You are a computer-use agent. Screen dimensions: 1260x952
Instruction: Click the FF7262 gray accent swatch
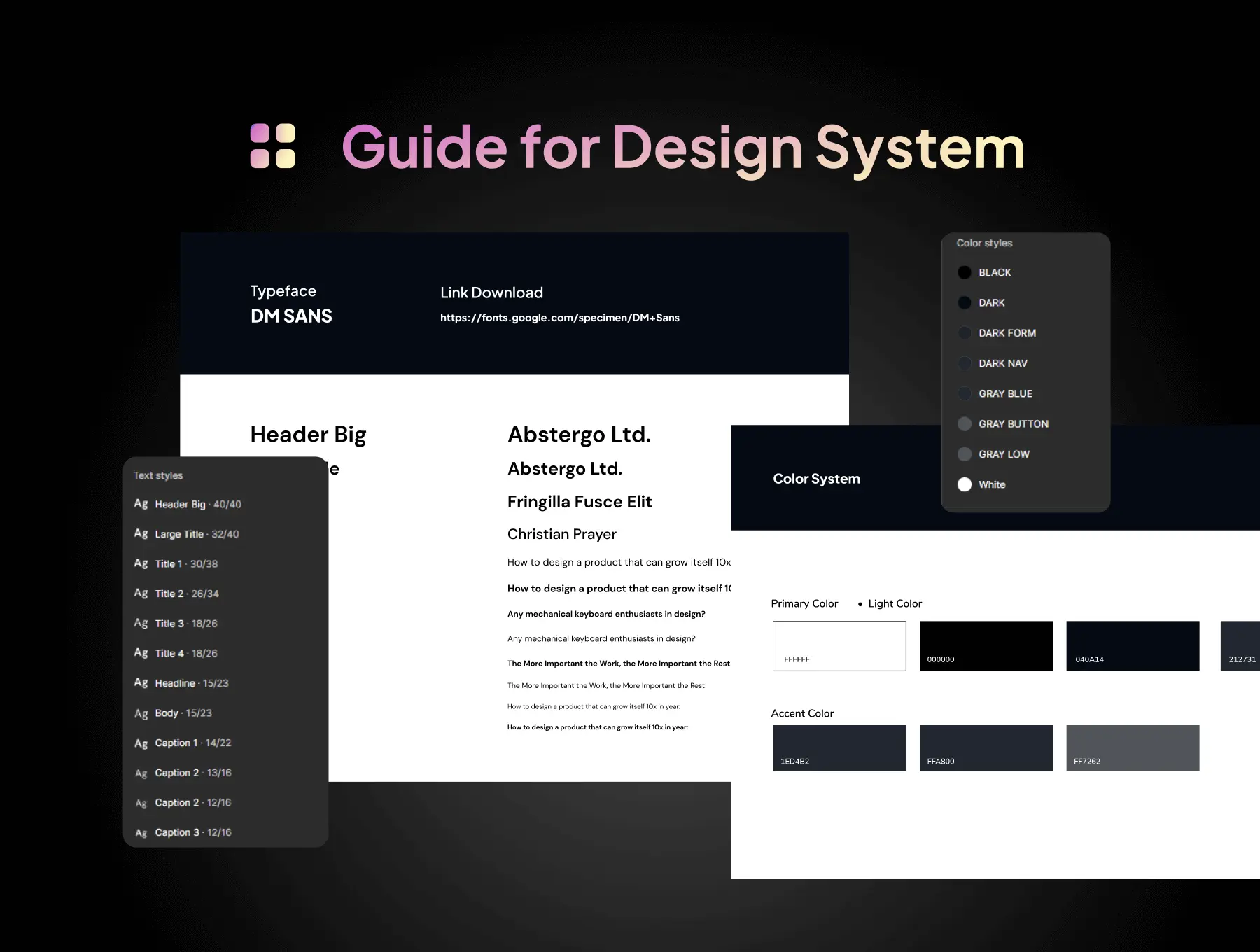click(1132, 748)
